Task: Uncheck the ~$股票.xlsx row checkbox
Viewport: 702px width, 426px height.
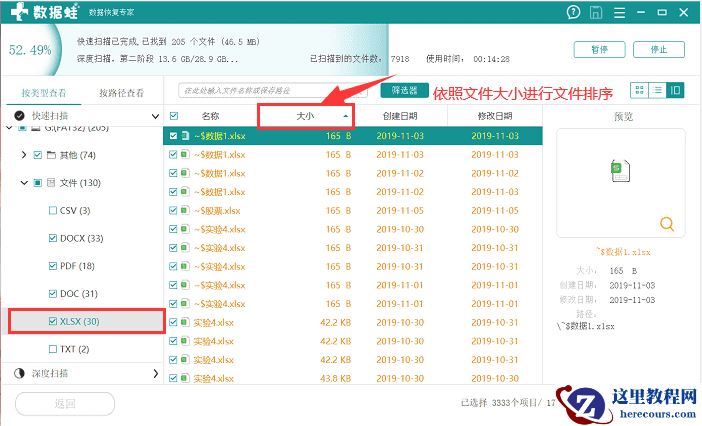Action: [173, 210]
